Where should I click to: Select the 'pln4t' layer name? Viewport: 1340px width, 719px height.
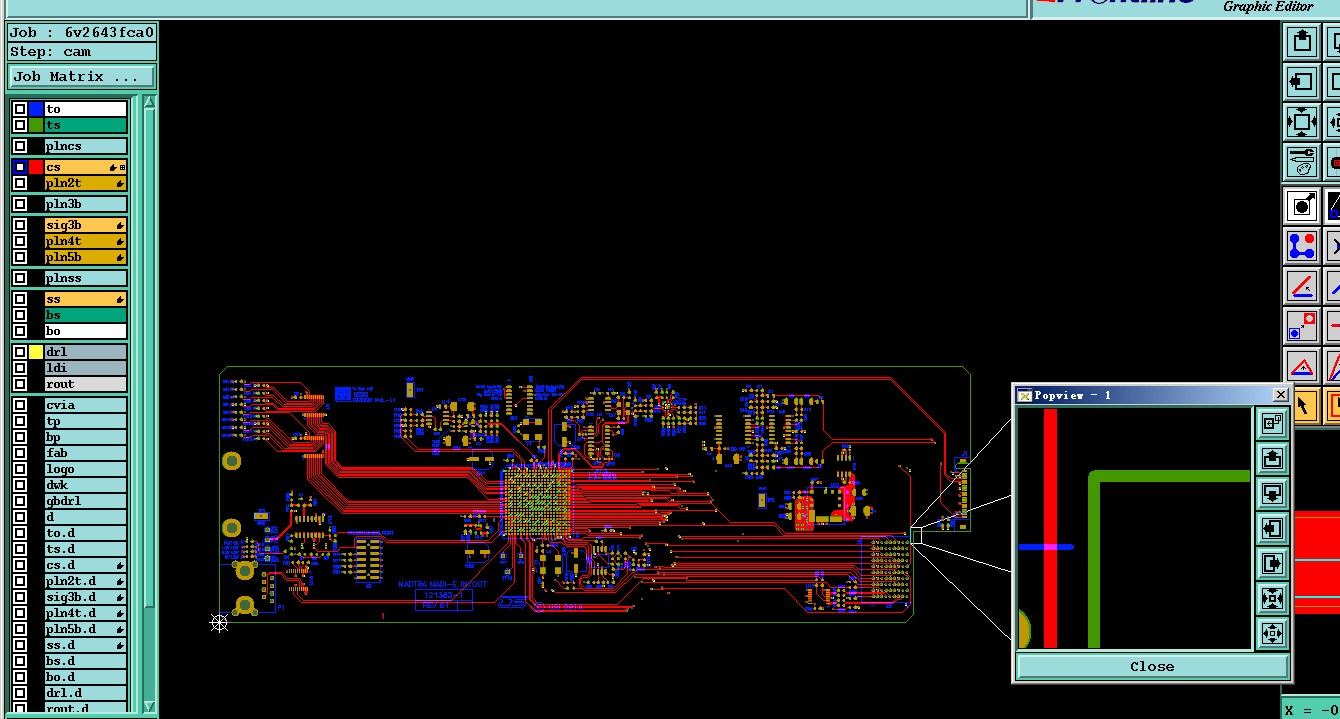tap(85, 241)
